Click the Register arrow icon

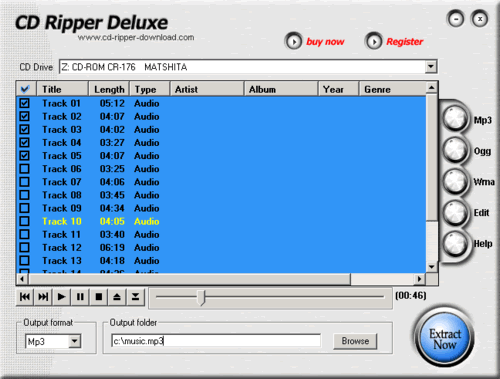(x=374, y=42)
